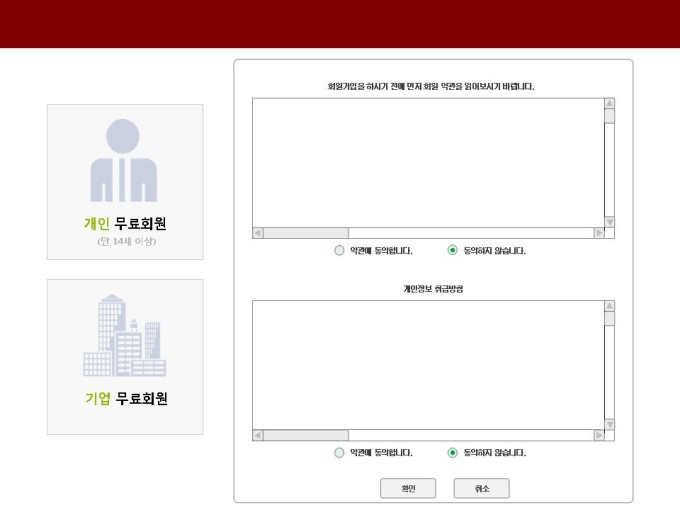Click the terms box vertical scrollbar thumb
Image resolution: width=680 pixels, height=510 pixels.
pos(609,116)
